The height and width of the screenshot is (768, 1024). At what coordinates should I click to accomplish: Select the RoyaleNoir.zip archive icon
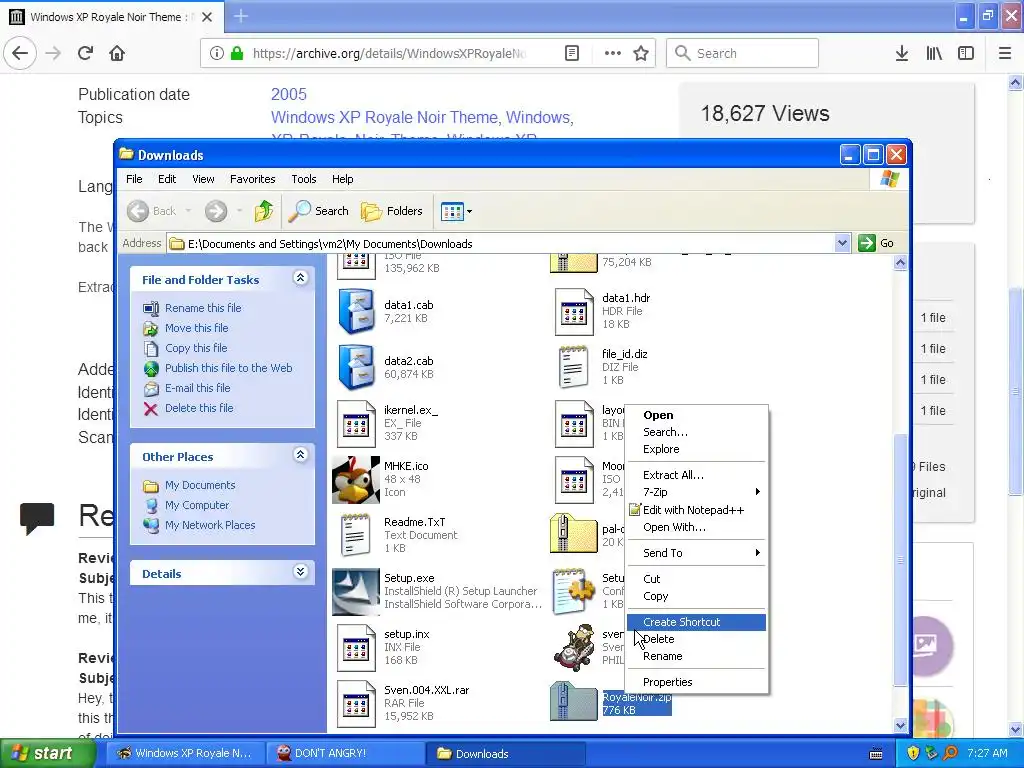point(573,701)
